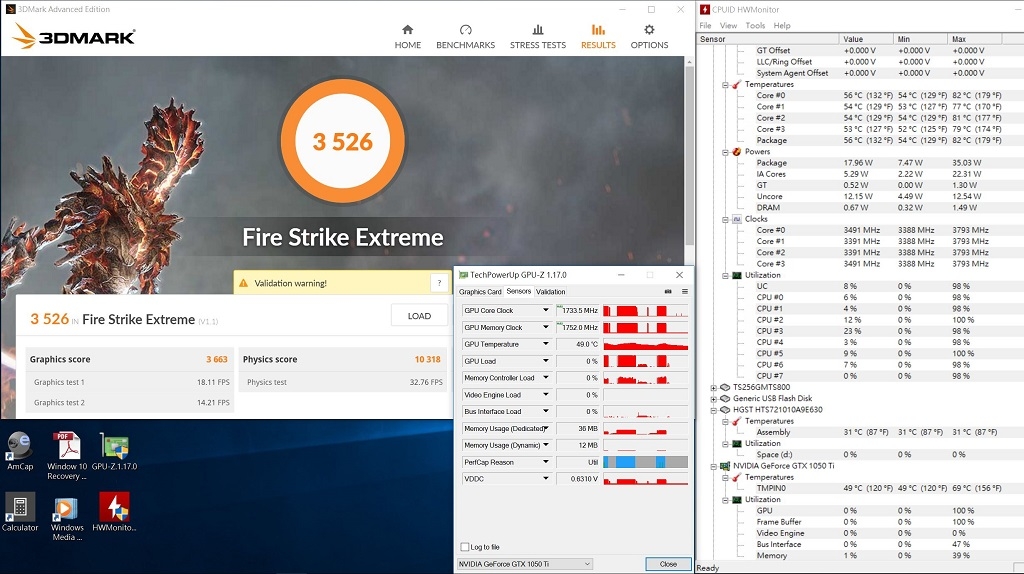
Task: Go to STRESS TESTS in 3DMark
Action: click(x=537, y=37)
